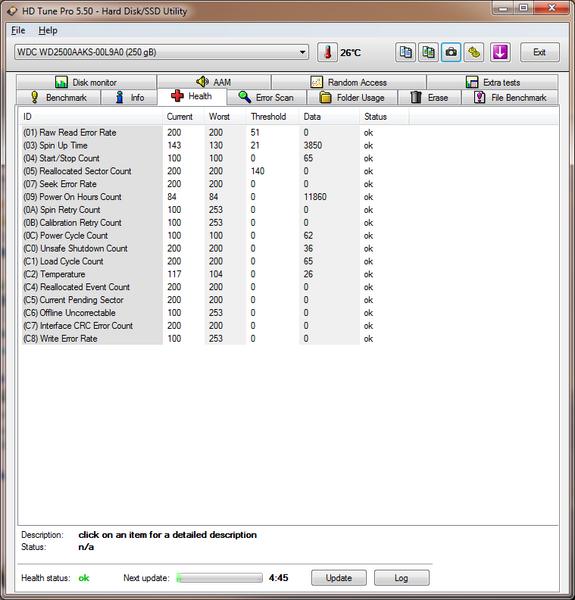Open options with the yellow tools icon

click(474, 52)
